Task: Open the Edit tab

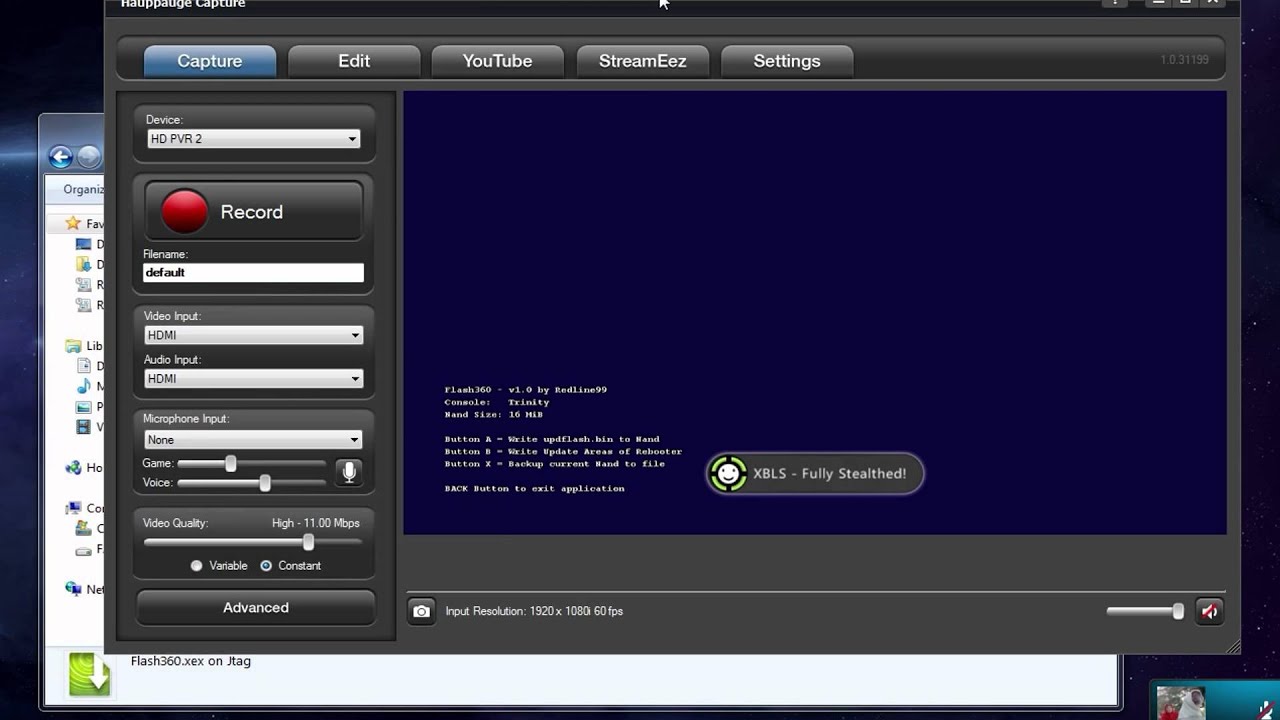Action: click(354, 61)
